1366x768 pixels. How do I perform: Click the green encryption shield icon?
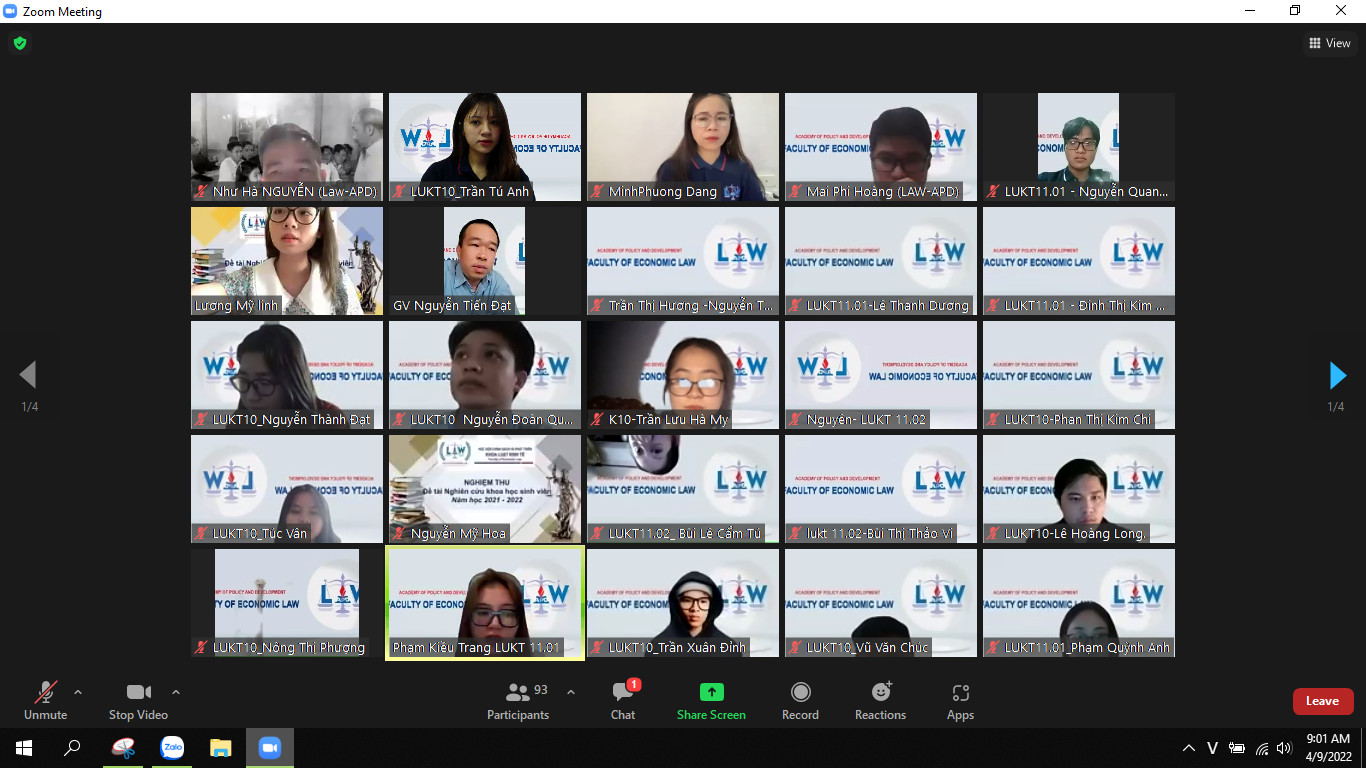click(x=19, y=43)
